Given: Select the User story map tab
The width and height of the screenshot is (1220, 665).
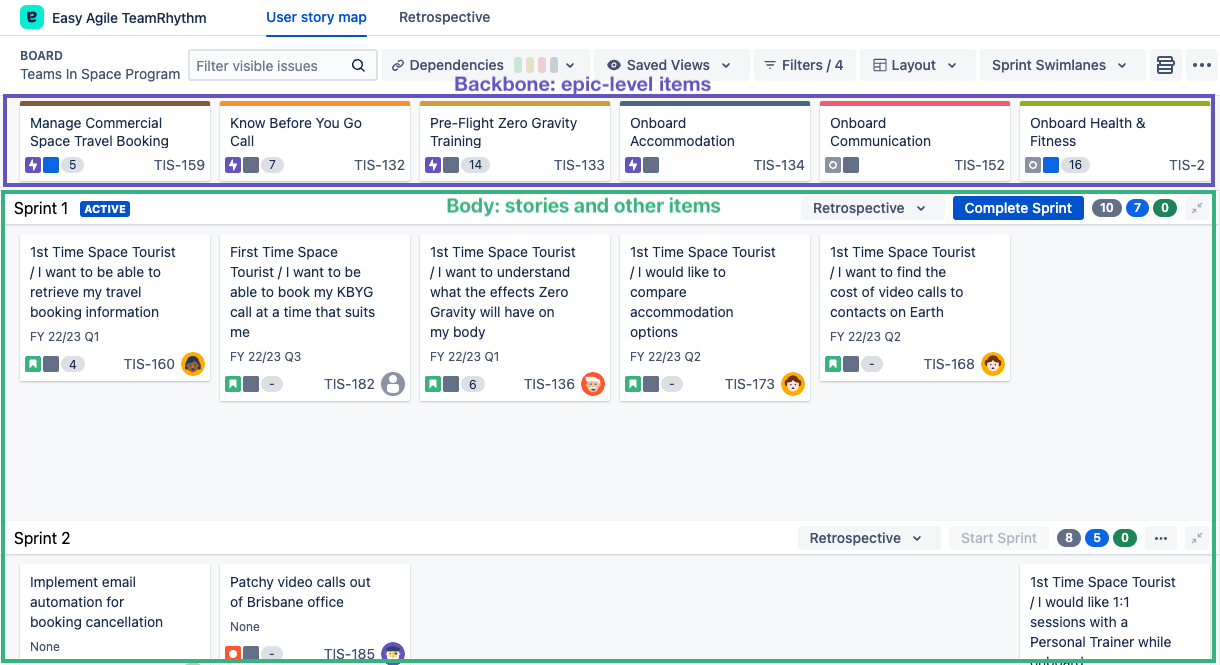Looking at the screenshot, I should (316, 17).
